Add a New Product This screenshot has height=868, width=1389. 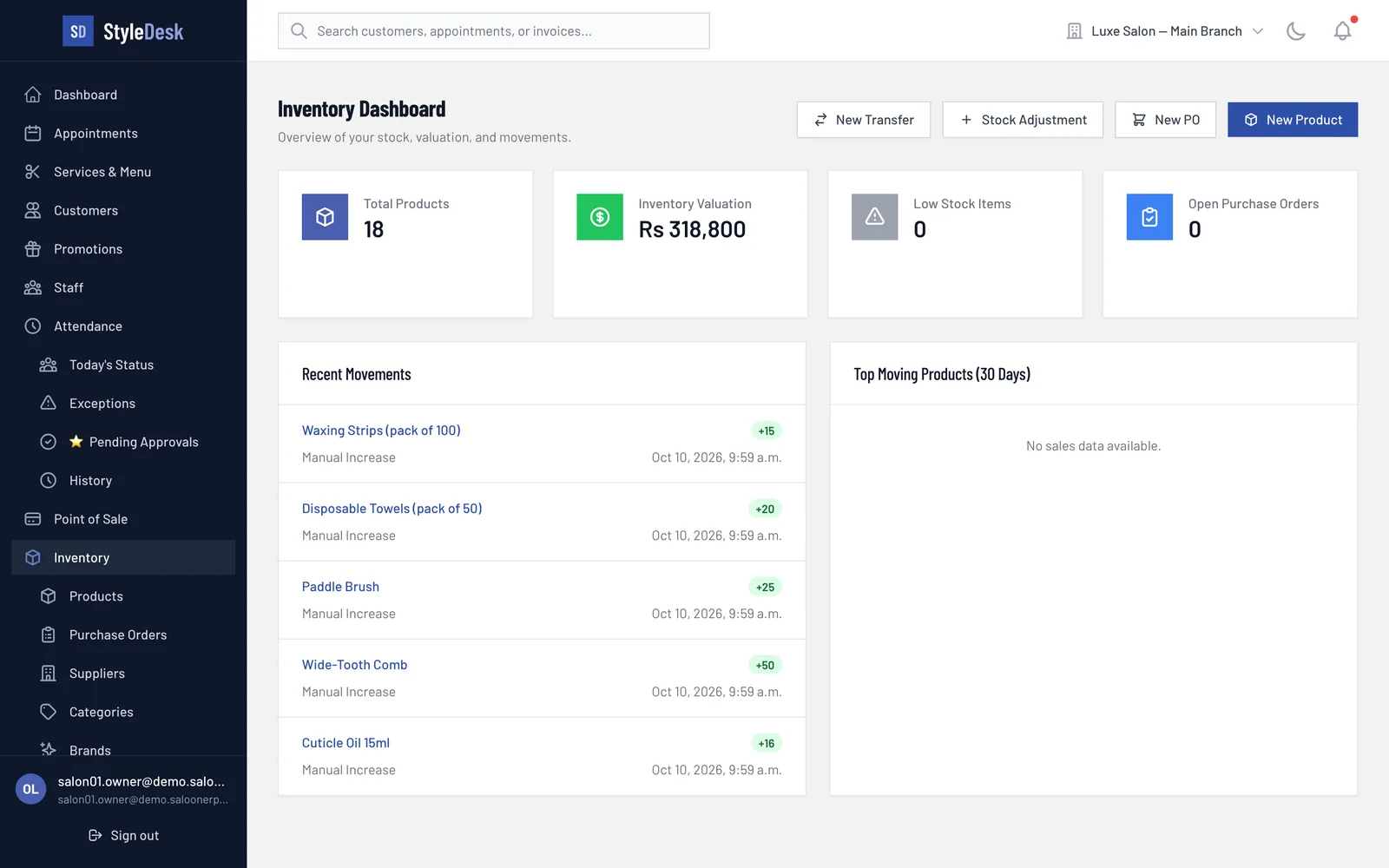pos(1293,120)
